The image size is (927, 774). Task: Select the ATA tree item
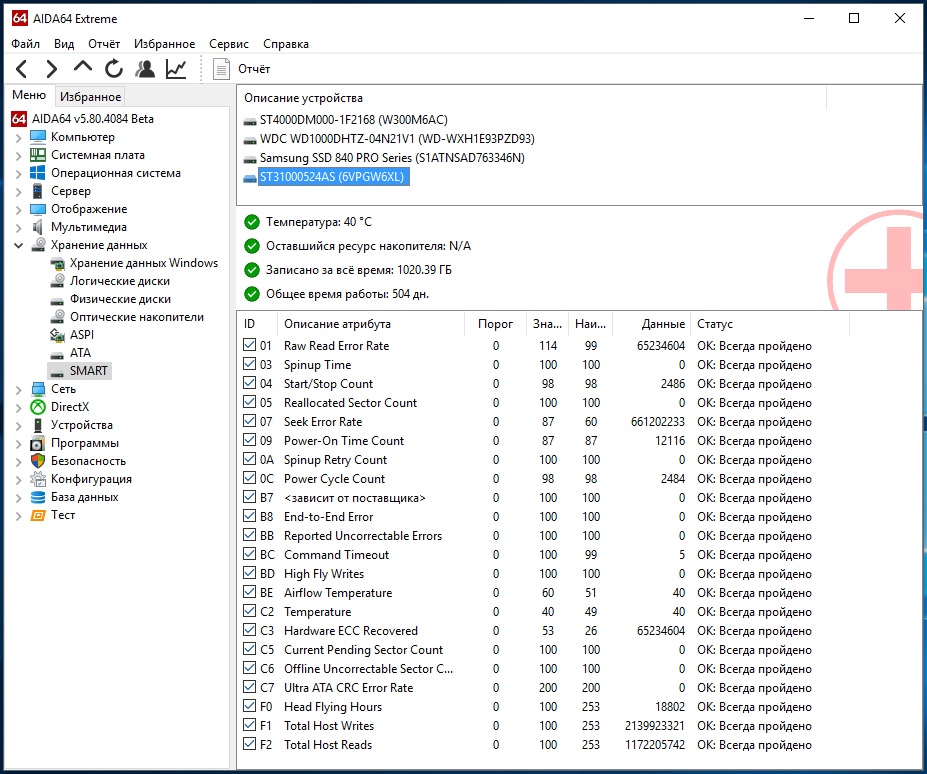80,353
